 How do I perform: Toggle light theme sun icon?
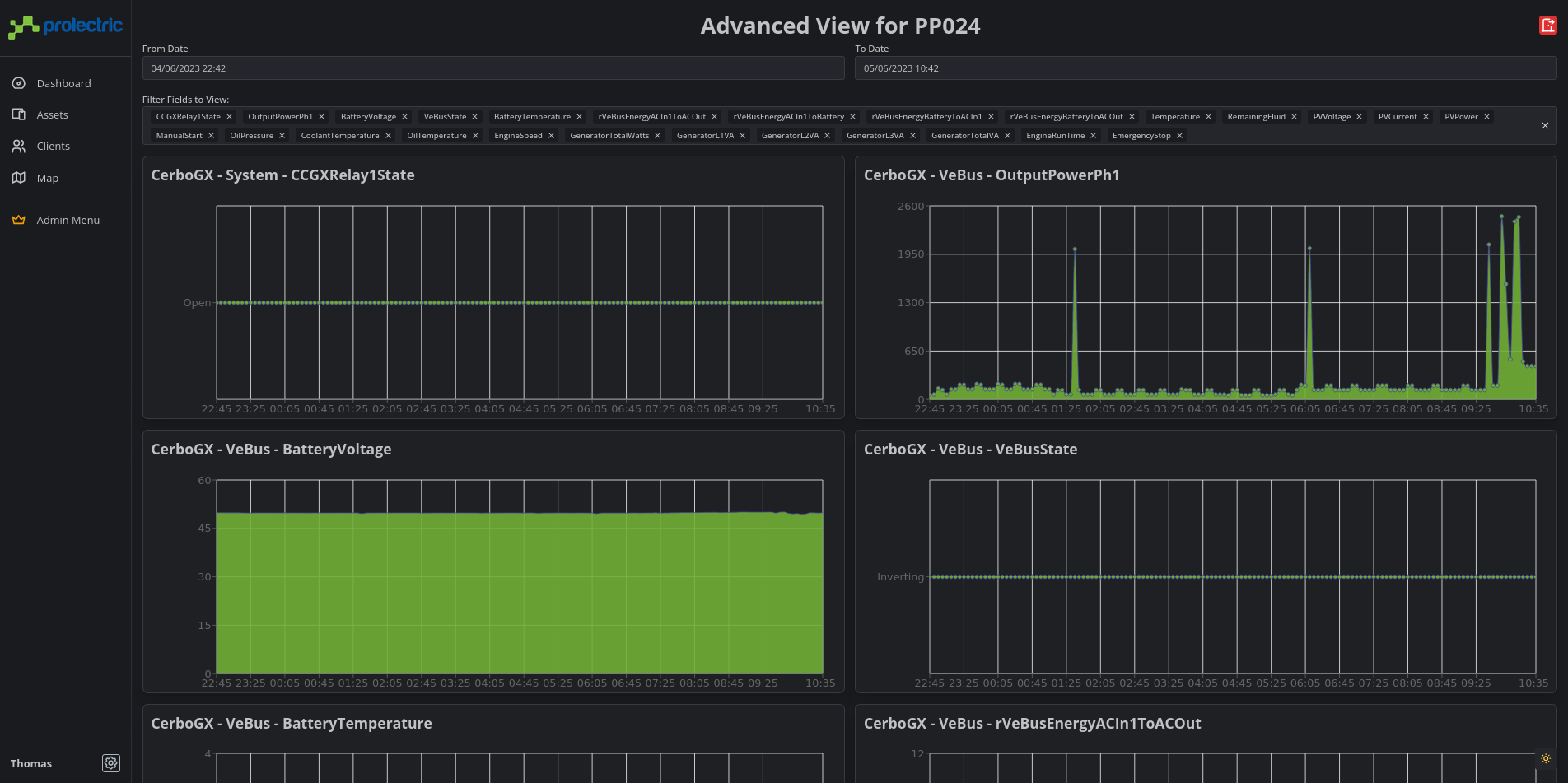[x=1546, y=758]
